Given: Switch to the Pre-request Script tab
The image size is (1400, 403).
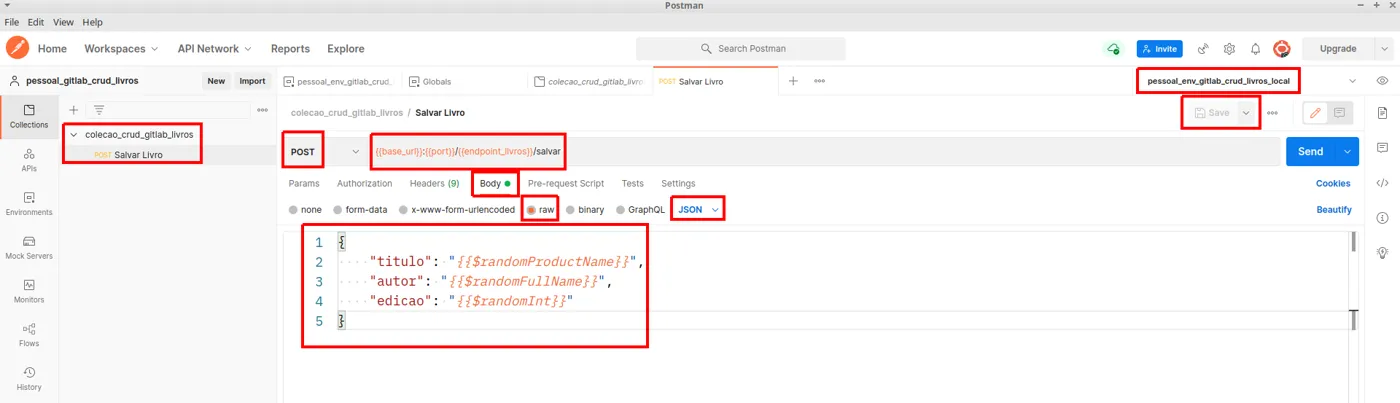Looking at the screenshot, I should pos(566,184).
